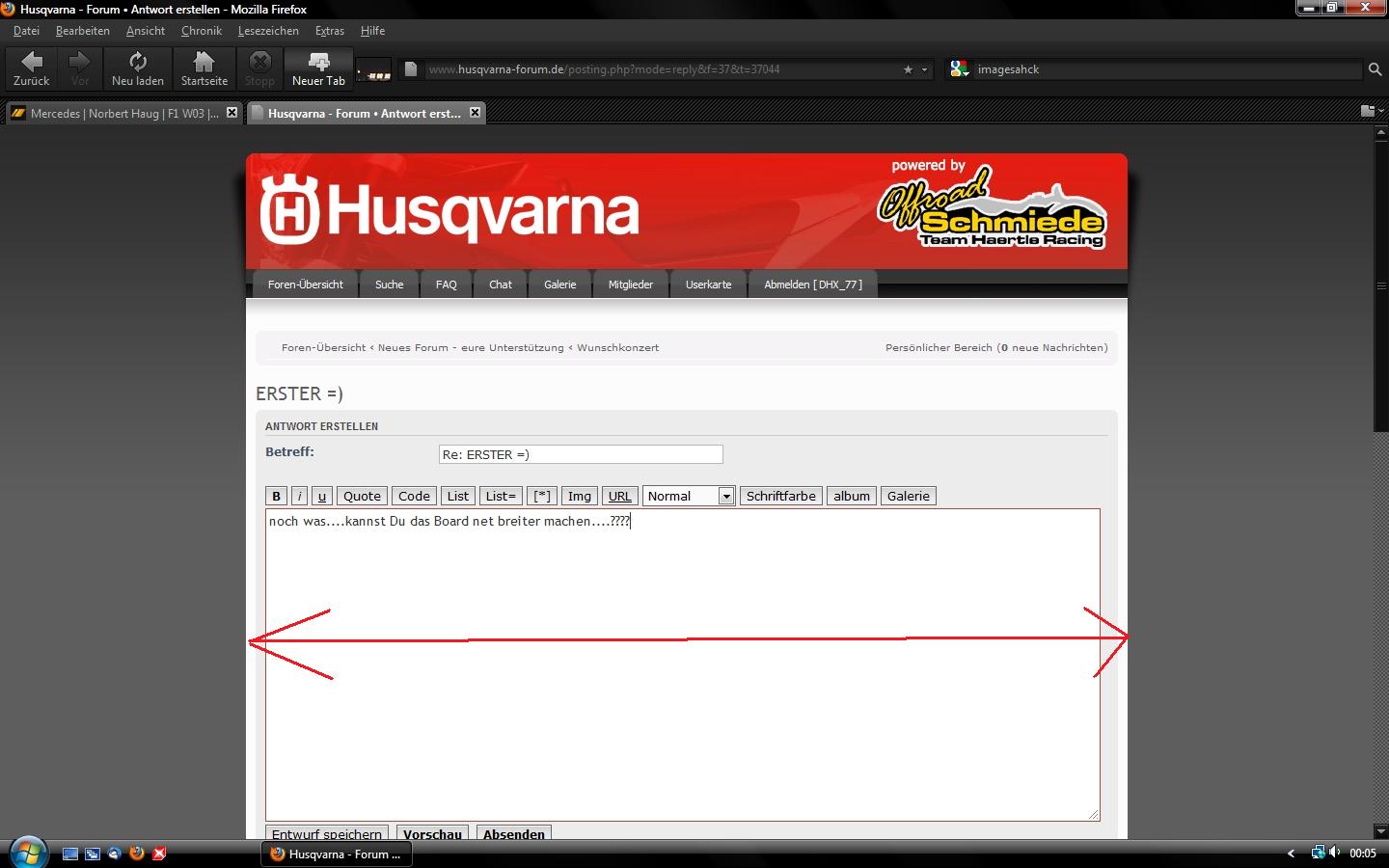Bookmark this page via the star icon
Image resolution: width=1389 pixels, height=868 pixels.
click(x=908, y=68)
